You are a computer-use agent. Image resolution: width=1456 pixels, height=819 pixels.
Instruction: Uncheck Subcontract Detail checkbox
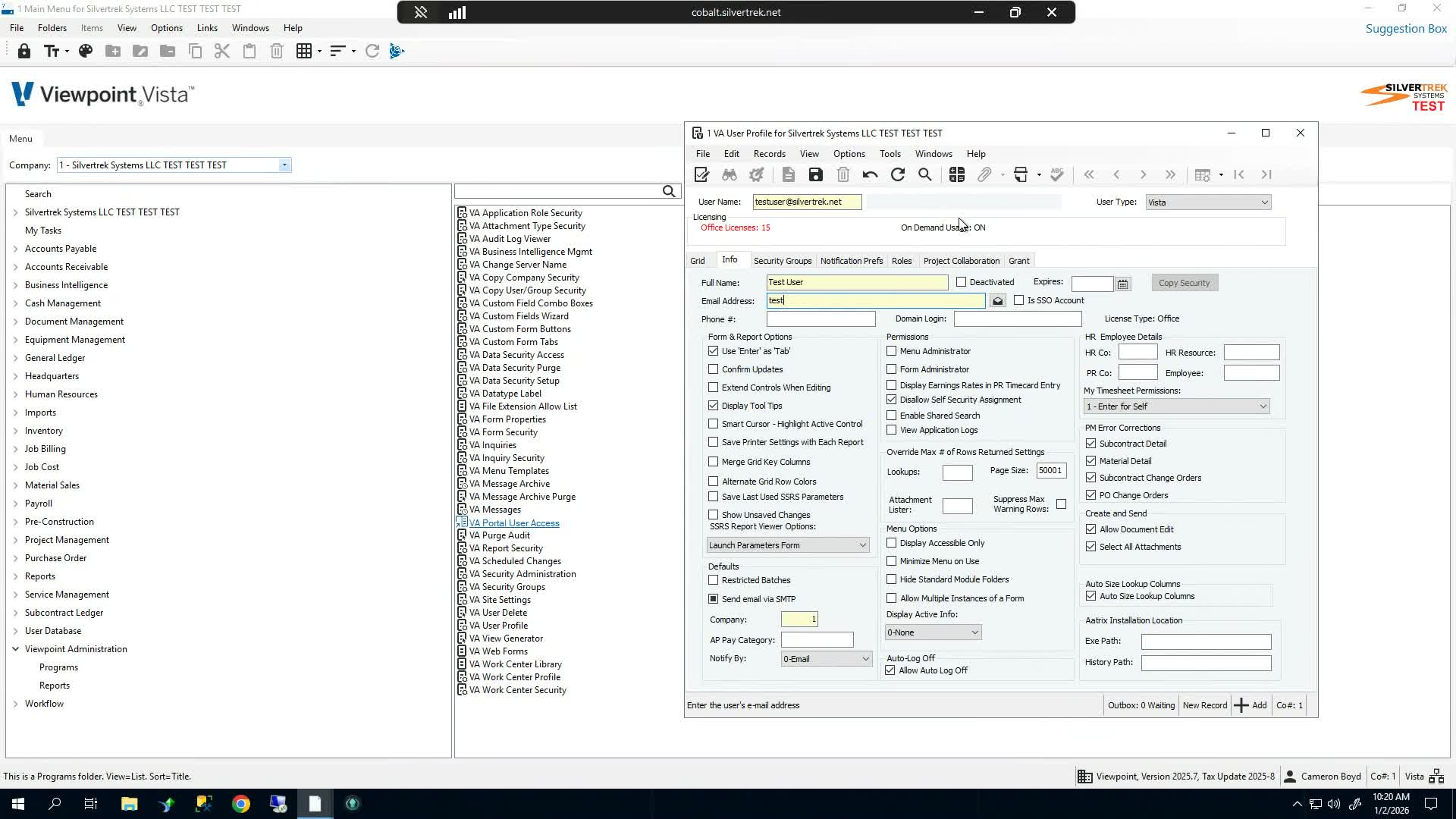coord(1091,444)
